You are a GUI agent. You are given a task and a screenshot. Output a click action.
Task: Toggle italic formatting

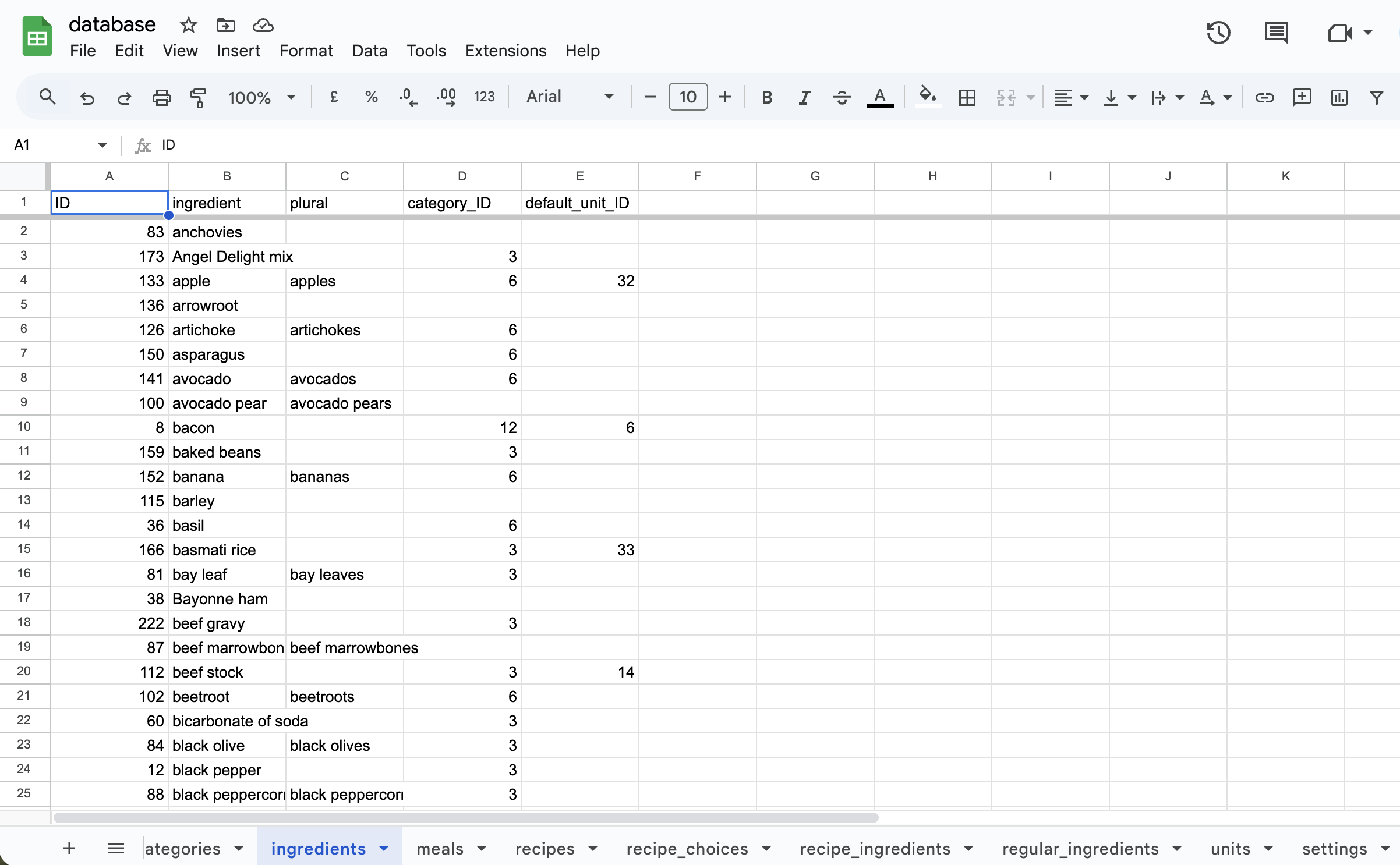[804, 97]
